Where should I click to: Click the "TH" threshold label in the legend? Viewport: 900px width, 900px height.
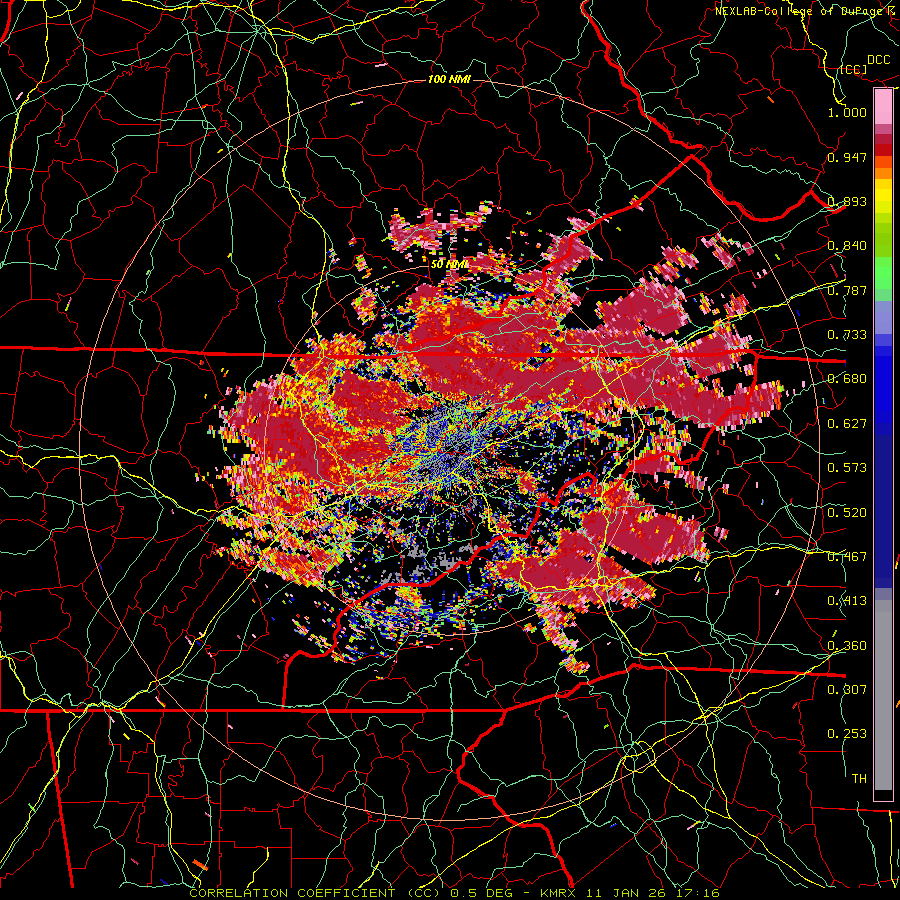click(859, 779)
